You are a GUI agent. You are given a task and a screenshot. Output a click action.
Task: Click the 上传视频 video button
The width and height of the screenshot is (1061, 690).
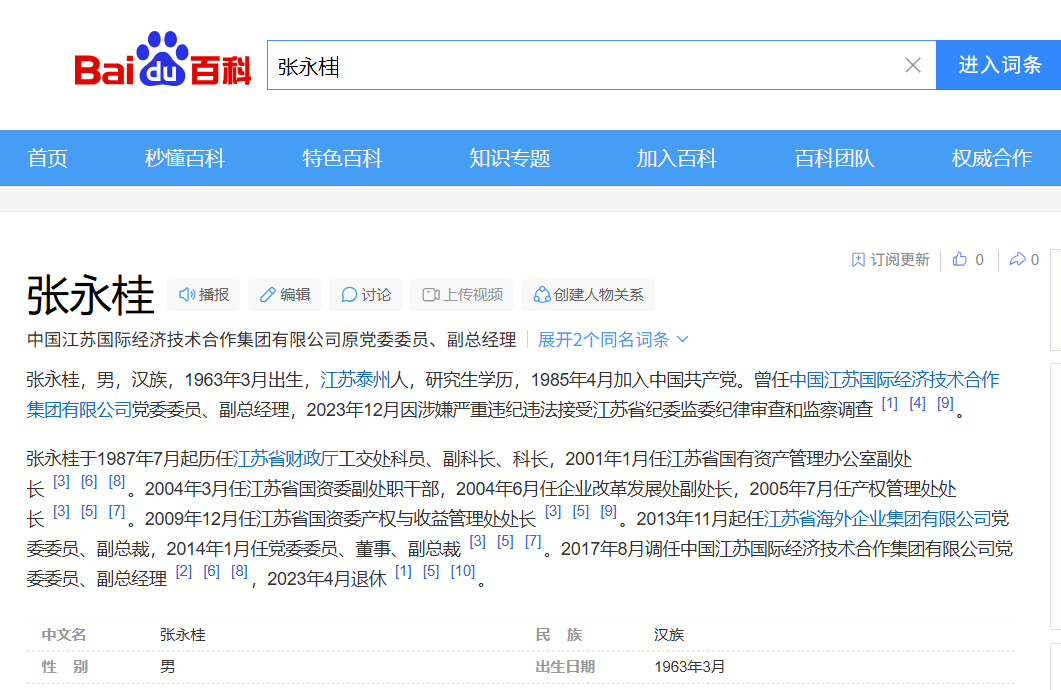click(462, 295)
